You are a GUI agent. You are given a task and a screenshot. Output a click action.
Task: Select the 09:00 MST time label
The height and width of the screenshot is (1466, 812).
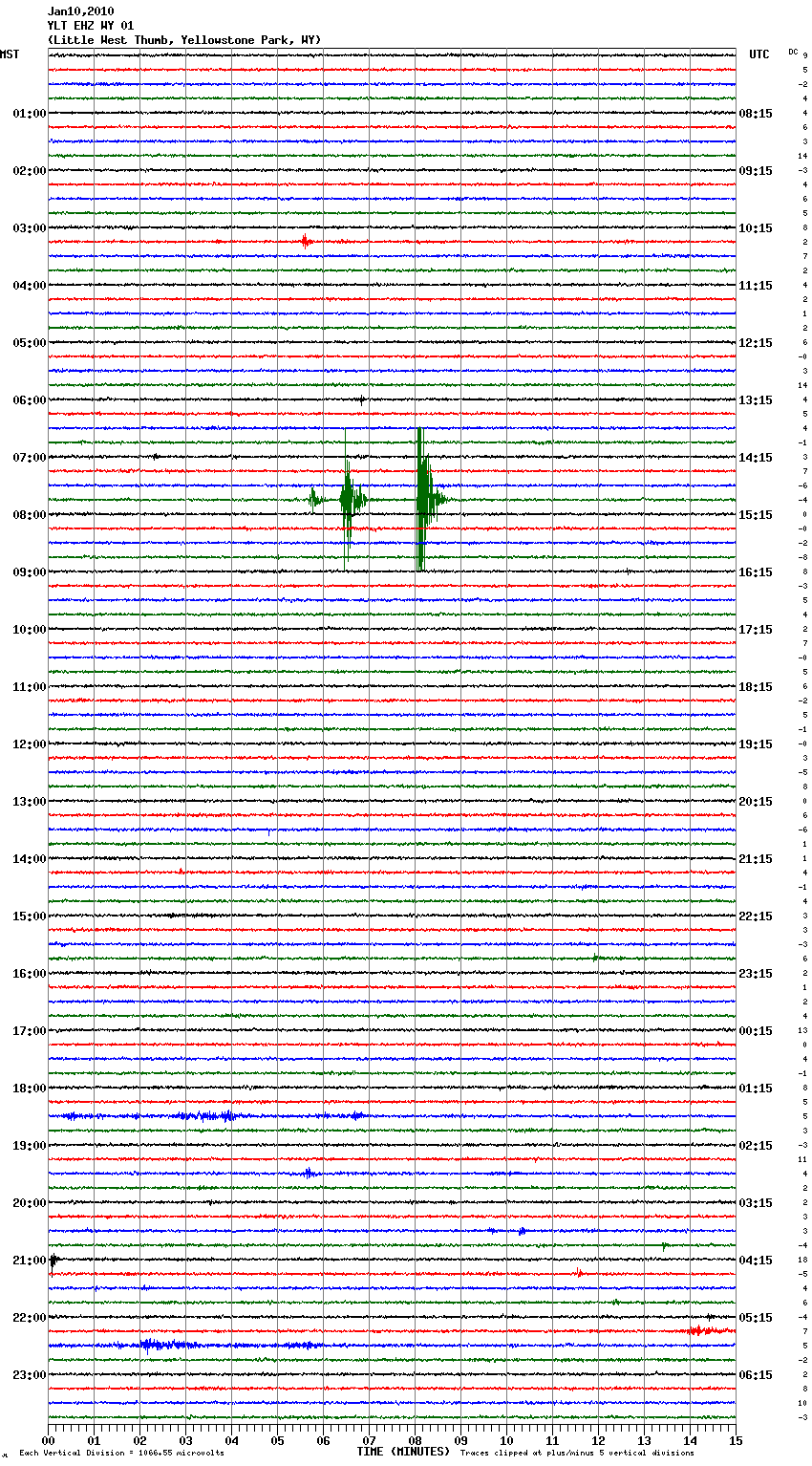[x=30, y=572]
